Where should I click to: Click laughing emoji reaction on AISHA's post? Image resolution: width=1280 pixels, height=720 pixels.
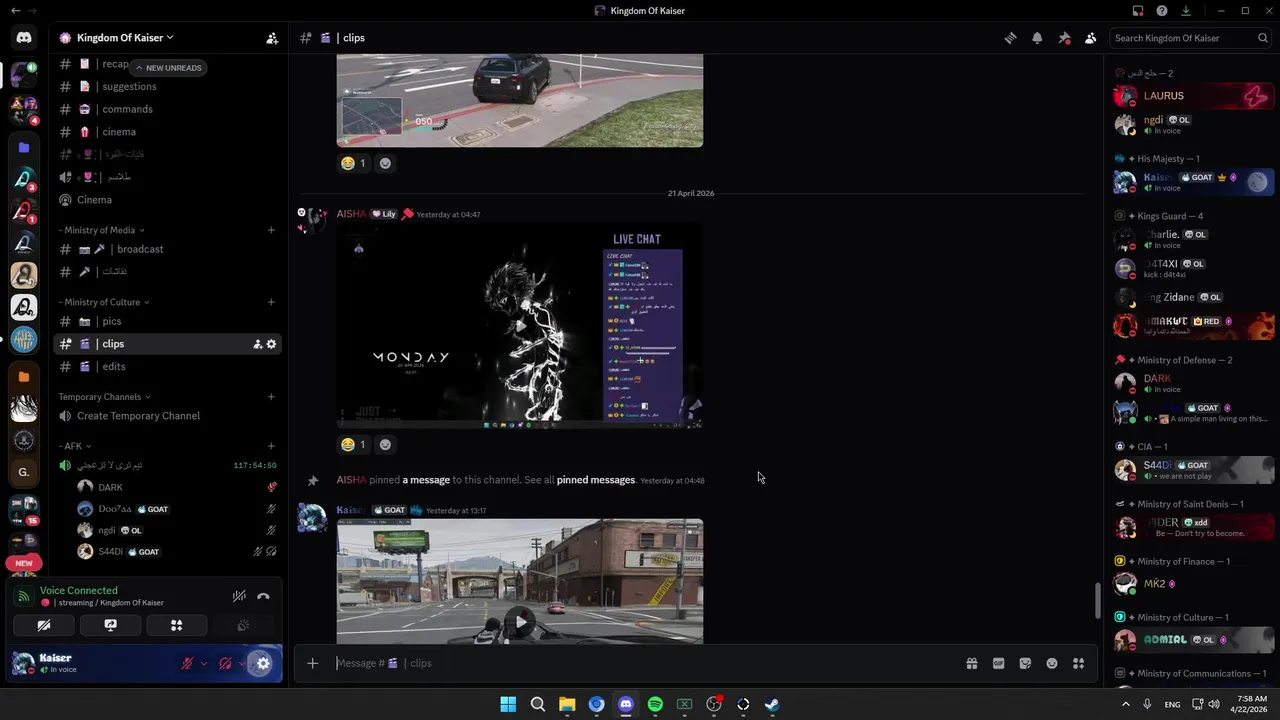coord(354,445)
